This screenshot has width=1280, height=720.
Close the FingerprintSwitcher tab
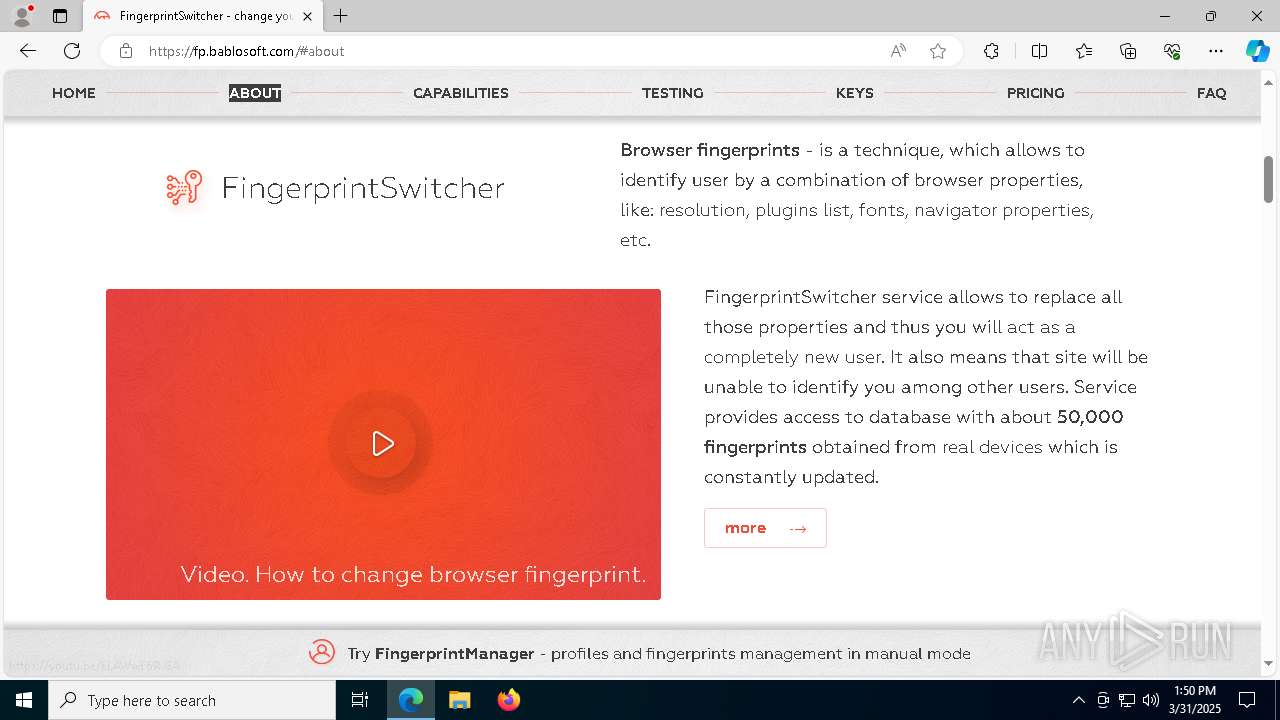click(307, 16)
